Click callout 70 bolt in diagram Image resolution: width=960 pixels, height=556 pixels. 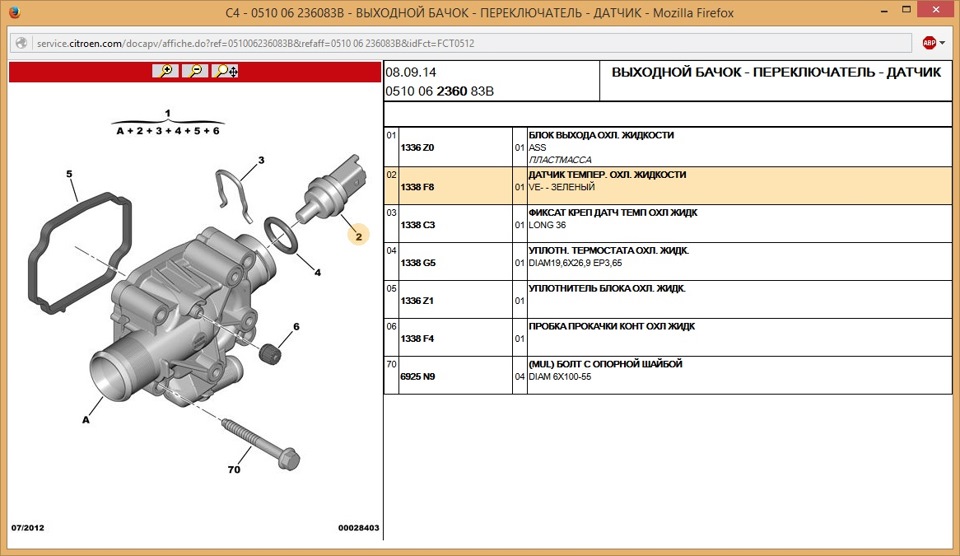[x=234, y=470]
